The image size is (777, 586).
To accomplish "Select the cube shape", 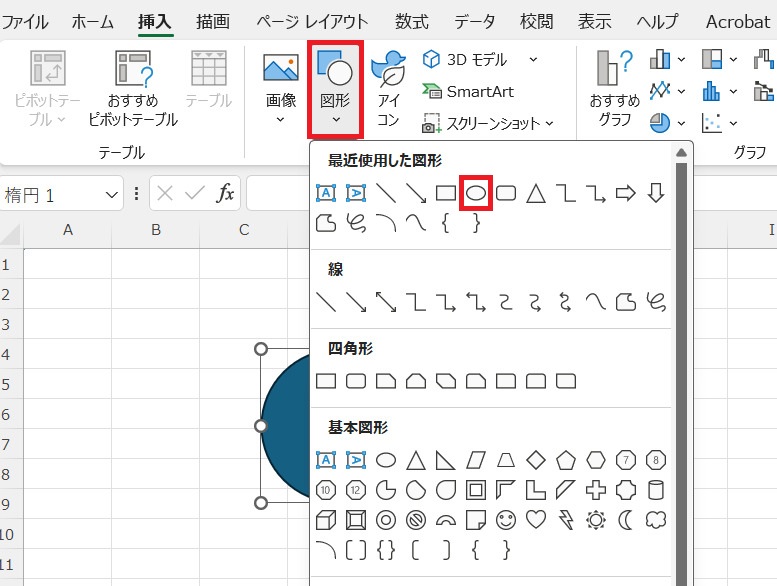I will coord(325,520).
